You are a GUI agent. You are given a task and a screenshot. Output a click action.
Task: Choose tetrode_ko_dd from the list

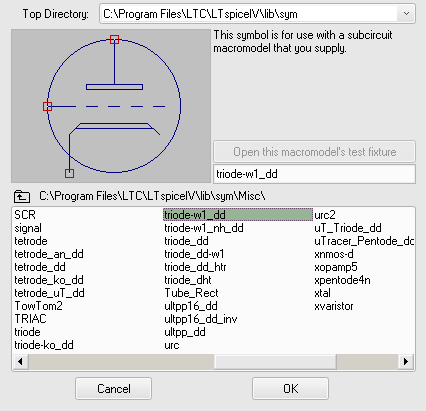[49, 280]
